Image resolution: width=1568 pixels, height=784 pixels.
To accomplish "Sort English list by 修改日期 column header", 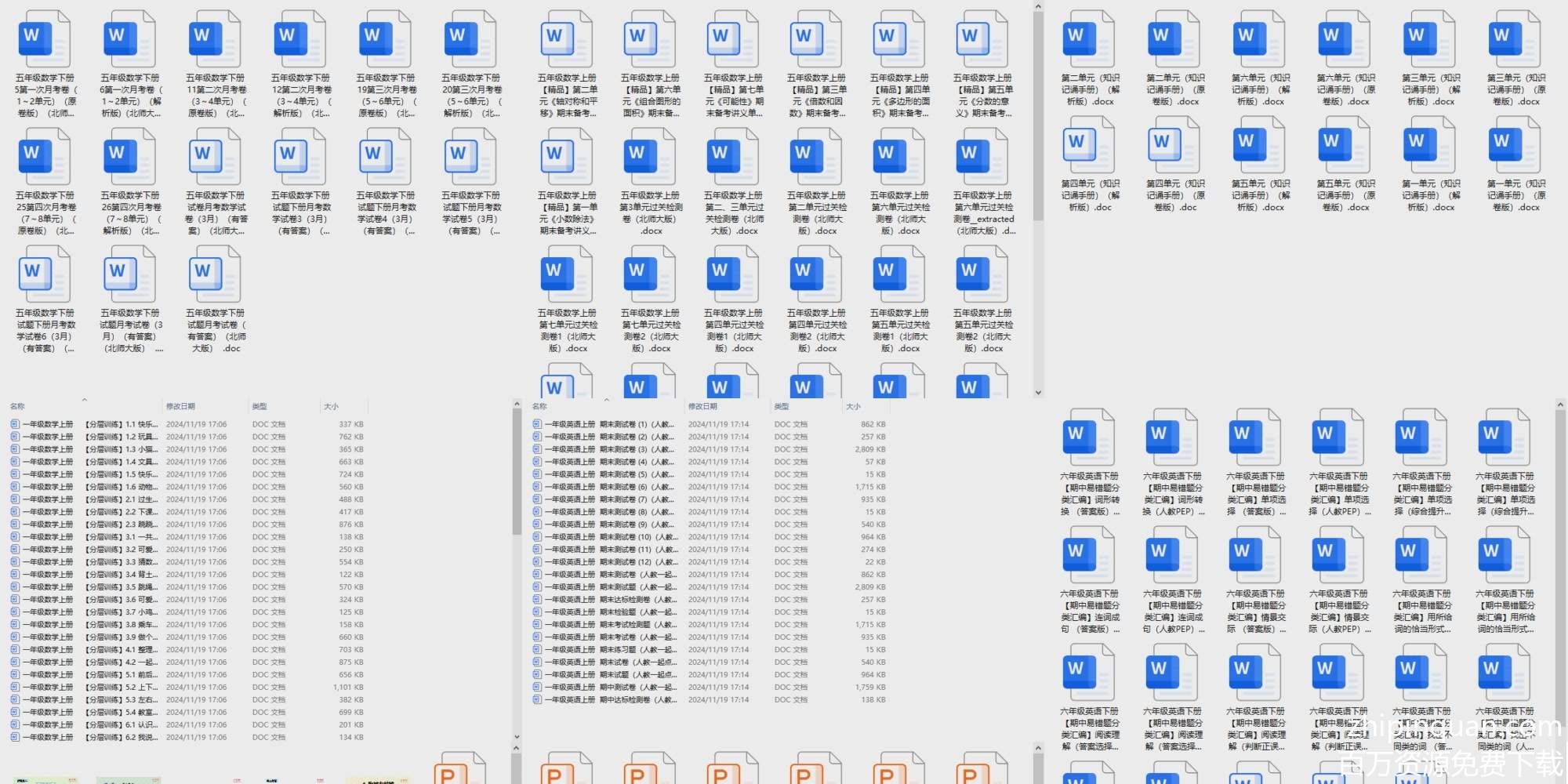I will click(702, 406).
